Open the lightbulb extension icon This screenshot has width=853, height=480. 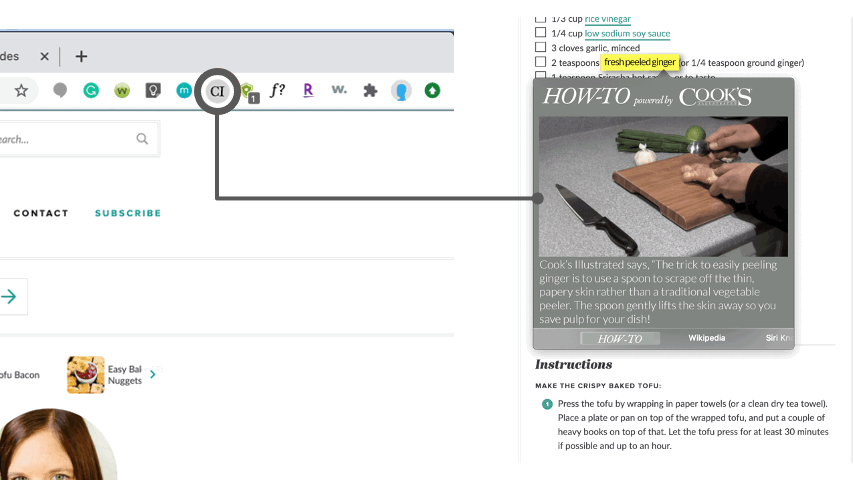click(153, 90)
